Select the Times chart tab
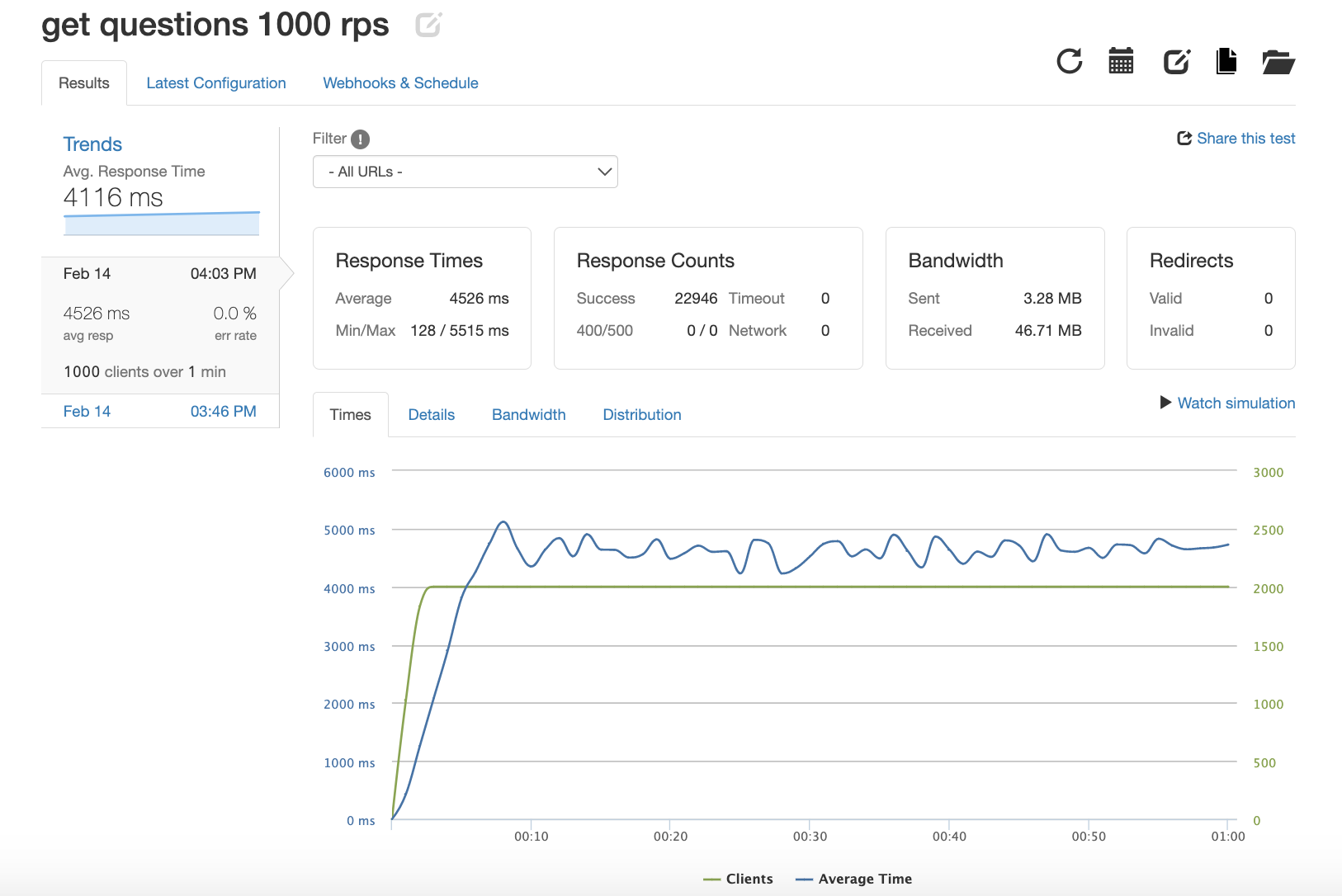The width and height of the screenshot is (1342, 896). (x=351, y=415)
